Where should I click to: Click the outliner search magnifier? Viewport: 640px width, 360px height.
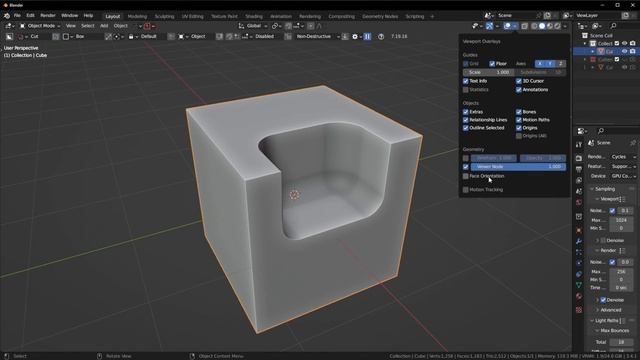pyautogui.click(x=613, y=26)
